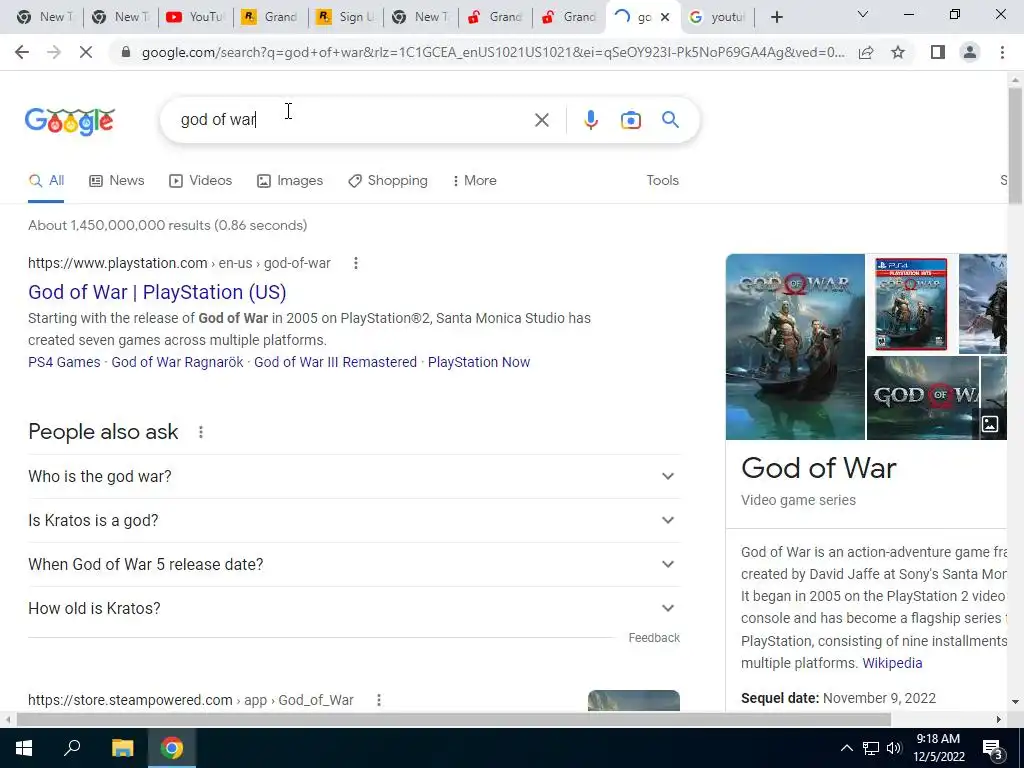Click the browser back arrow
The height and width of the screenshot is (768, 1024).
[22, 52]
